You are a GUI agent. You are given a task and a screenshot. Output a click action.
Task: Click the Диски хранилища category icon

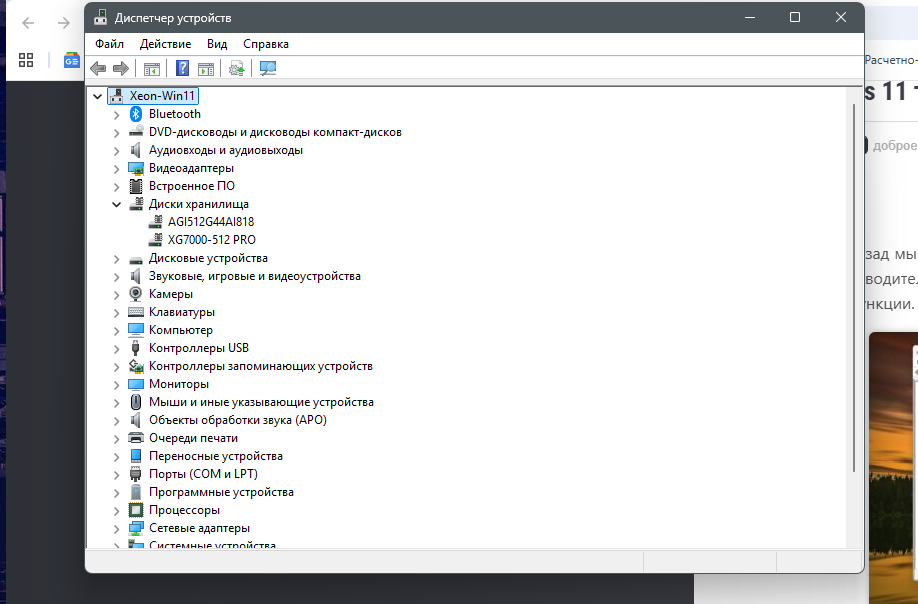(136, 204)
